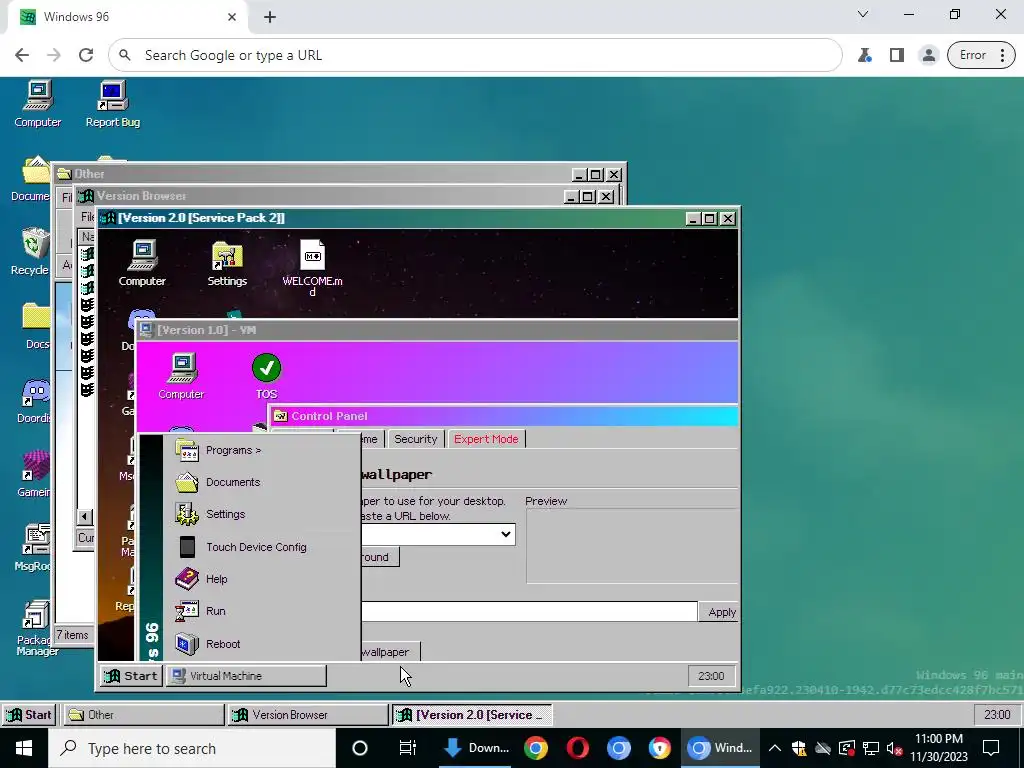Switch to Other window via taskbar
1024x768 pixels.
(144, 714)
